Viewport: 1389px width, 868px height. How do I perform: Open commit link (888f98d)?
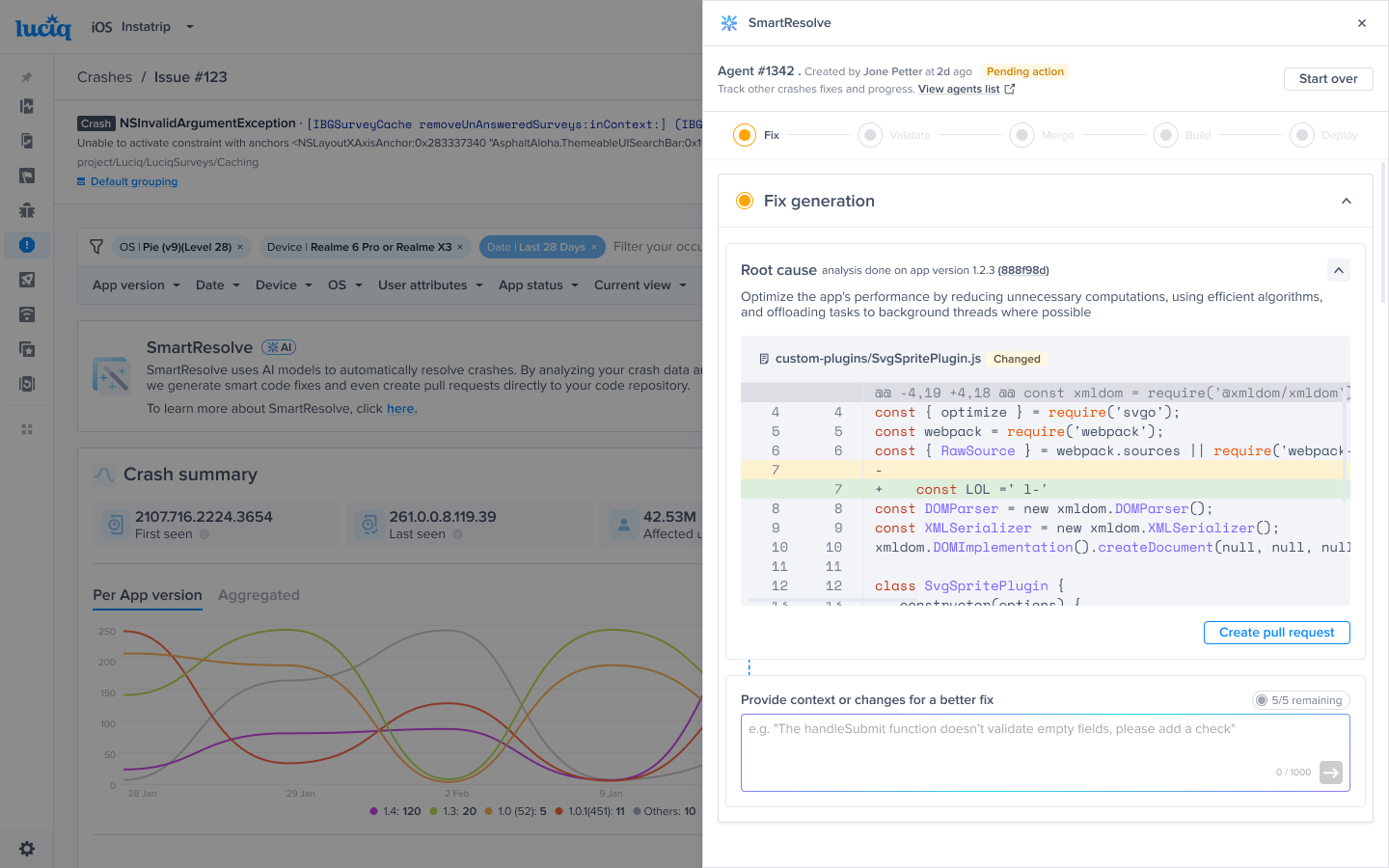coord(1023,270)
